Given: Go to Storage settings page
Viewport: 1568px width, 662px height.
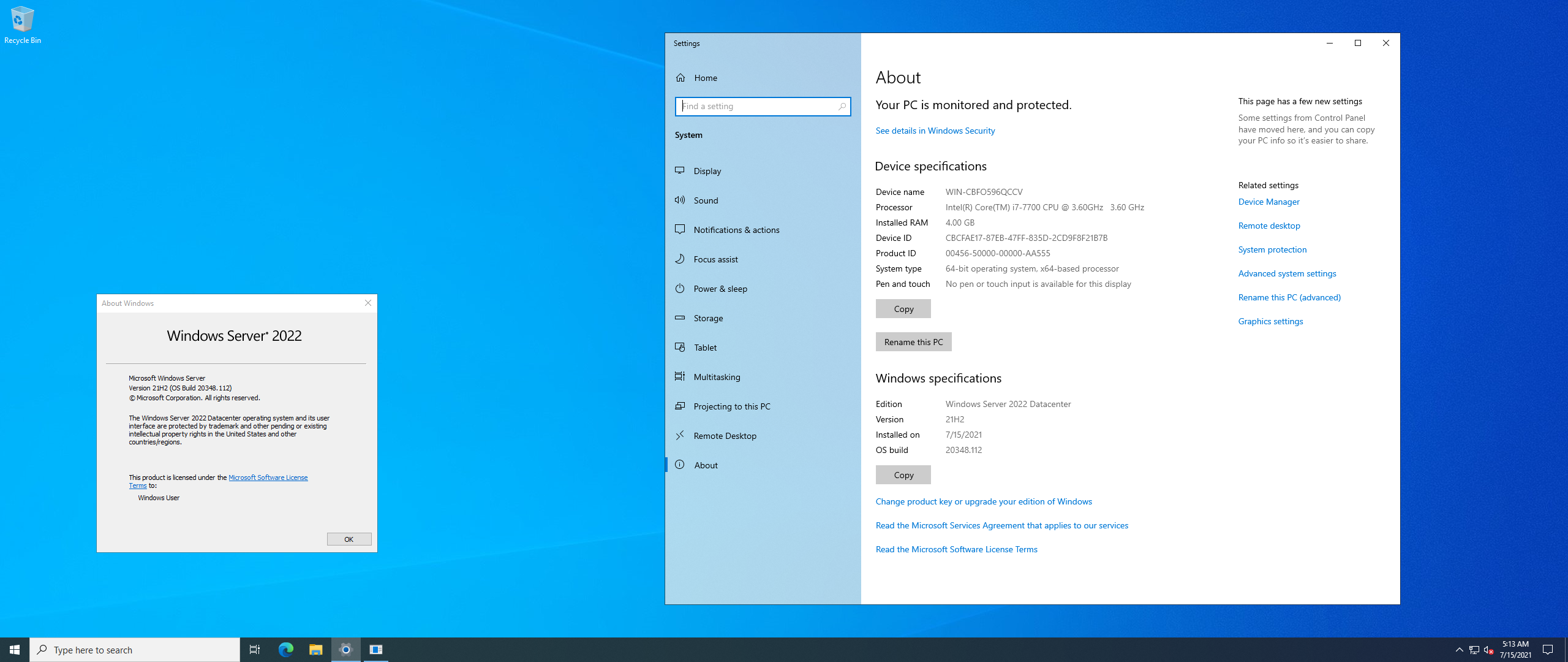Looking at the screenshot, I should tap(763, 318).
